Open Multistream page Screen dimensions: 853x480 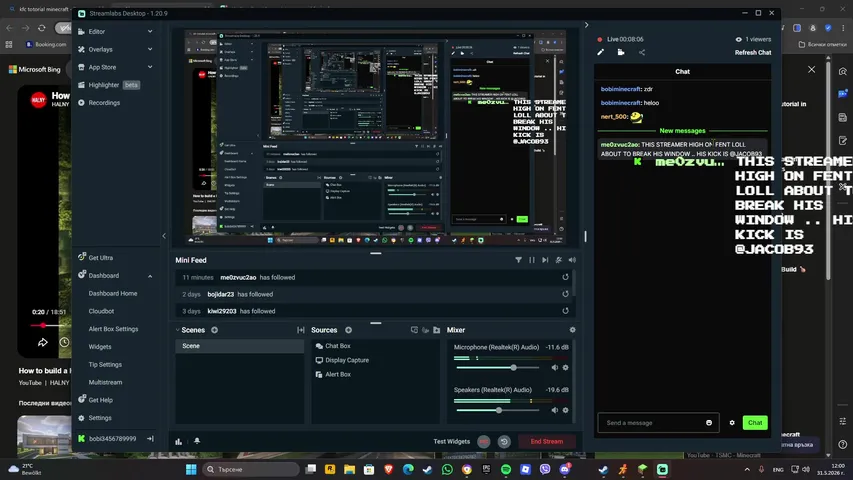[105, 383]
